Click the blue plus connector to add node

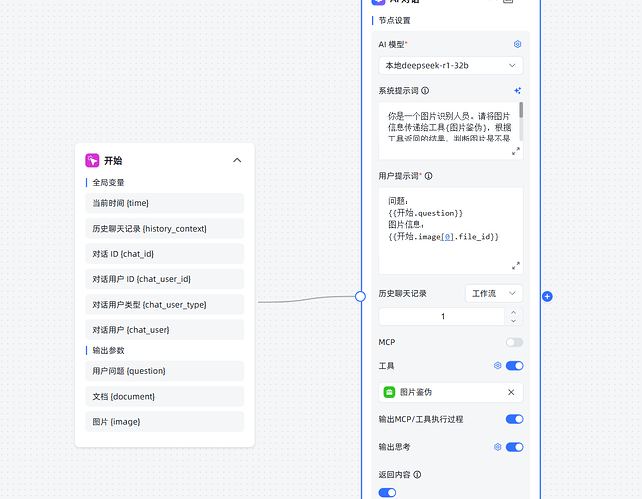pos(547,296)
